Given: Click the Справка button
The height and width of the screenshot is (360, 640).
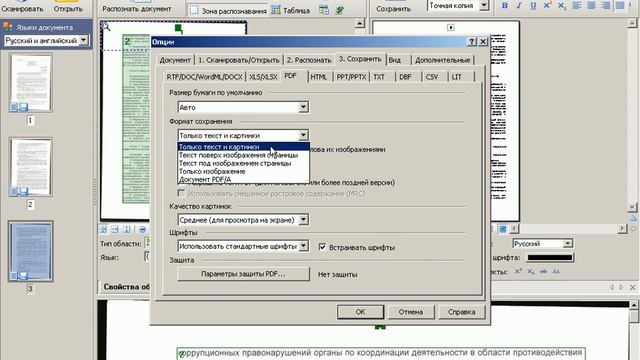Looking at the screenshot, I should click(462, 312).
